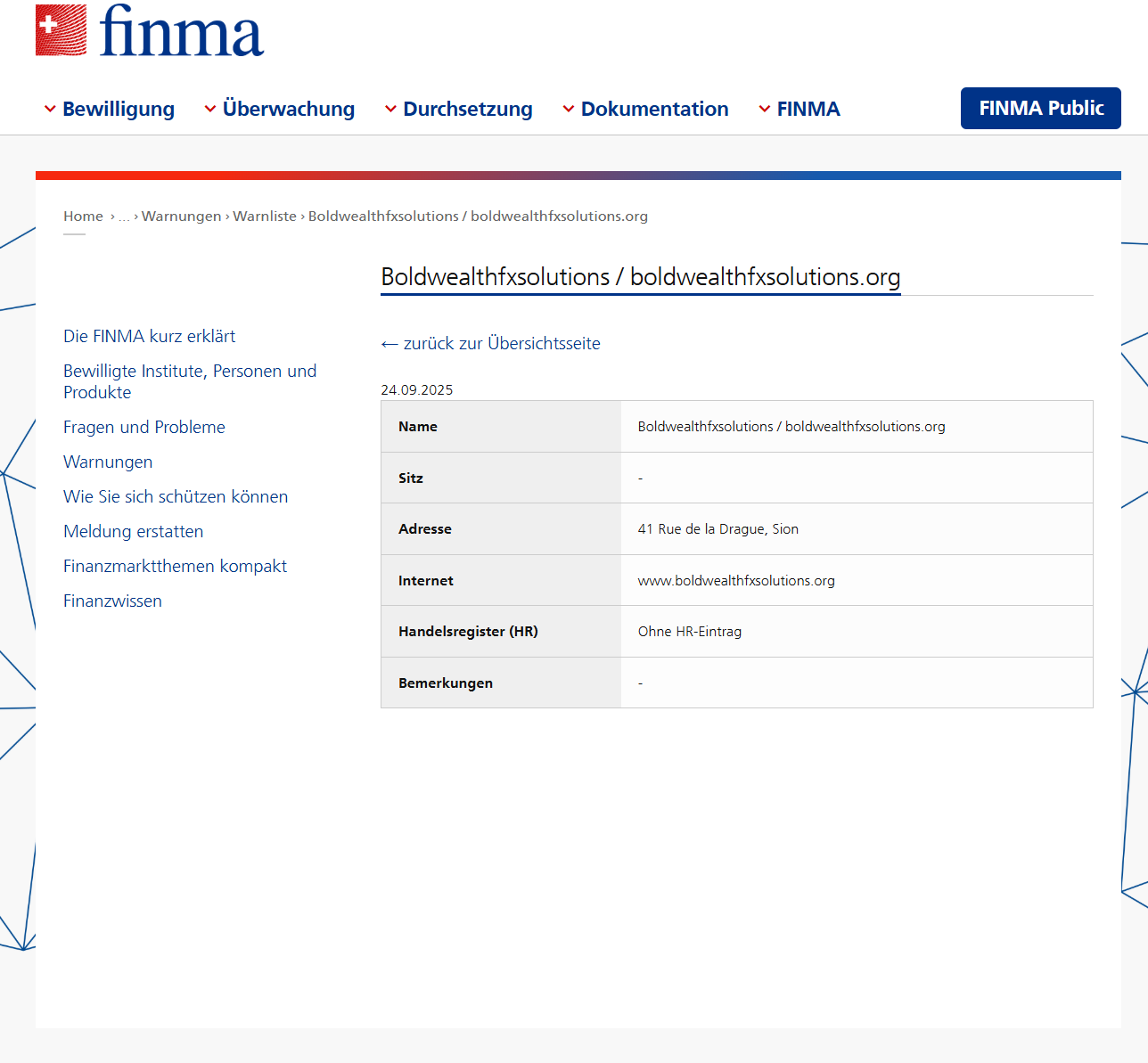1148x1063 pixels.
Task: Open Warnliste in the breadcrumb
Action: tap(265, 217)
